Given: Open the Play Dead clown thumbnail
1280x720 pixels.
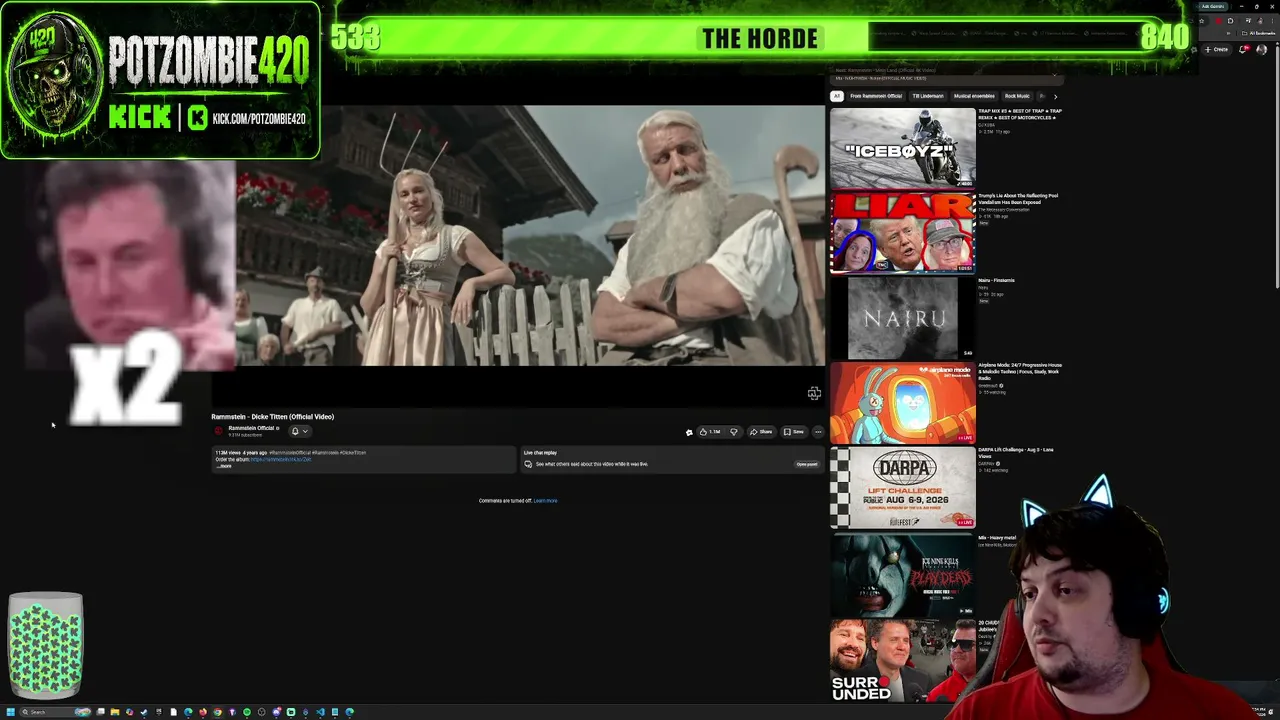Looking at the screenshot, I should 902,574.
